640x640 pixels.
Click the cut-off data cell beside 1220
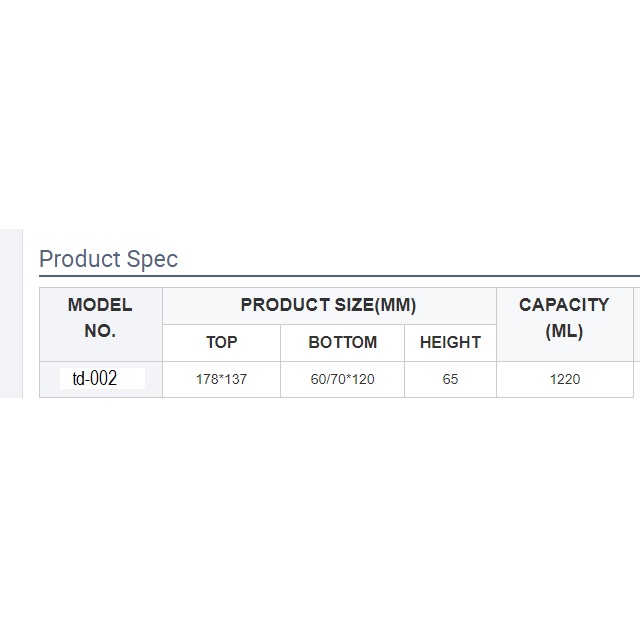click(x=637, y=379)
